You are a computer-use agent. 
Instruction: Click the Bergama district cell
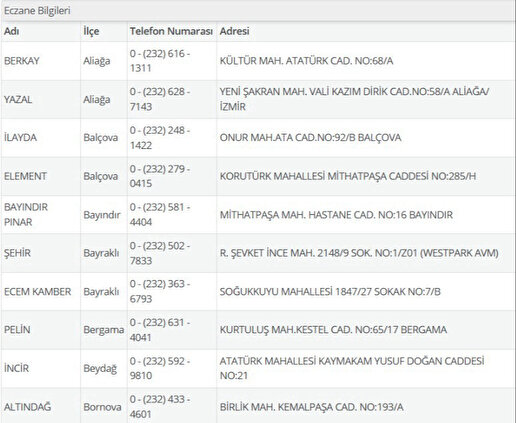(x=103, y=330)
